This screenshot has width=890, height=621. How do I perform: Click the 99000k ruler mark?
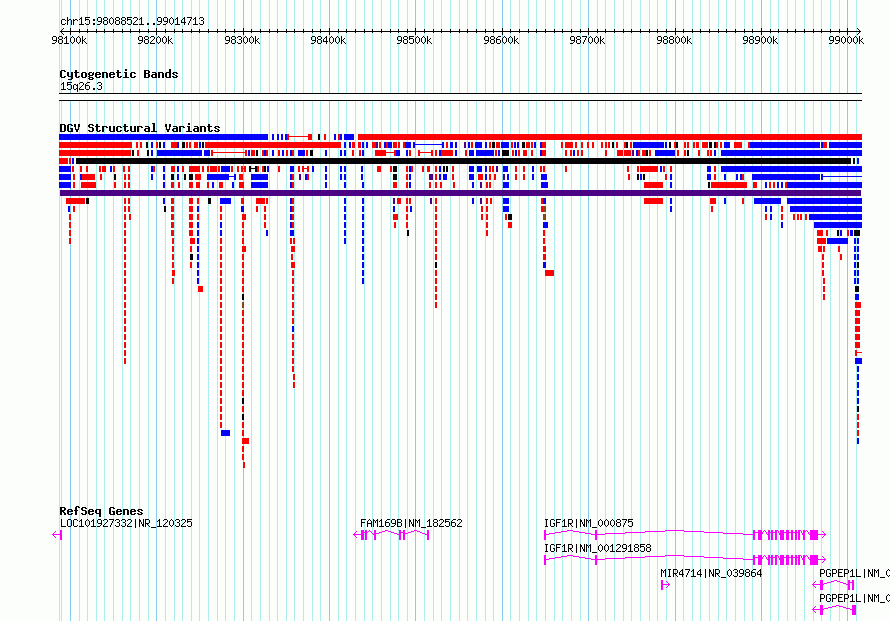(846, 40)
